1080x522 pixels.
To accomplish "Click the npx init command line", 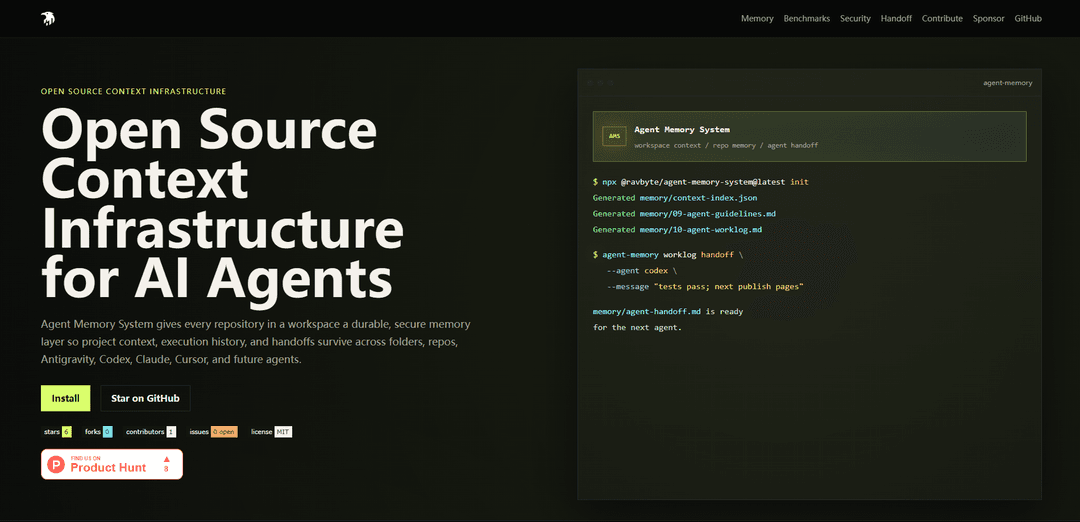I will [700, 182].
